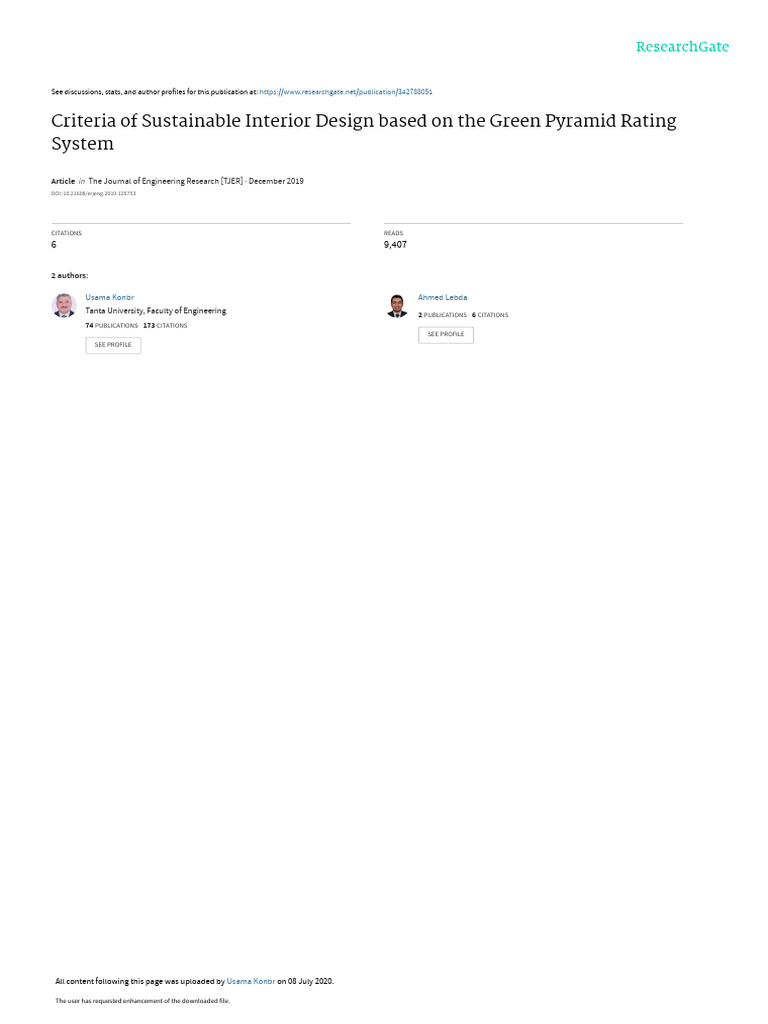Click the ResearchGate logo
The image size is (768, 1024).
(x=682, y=46)
